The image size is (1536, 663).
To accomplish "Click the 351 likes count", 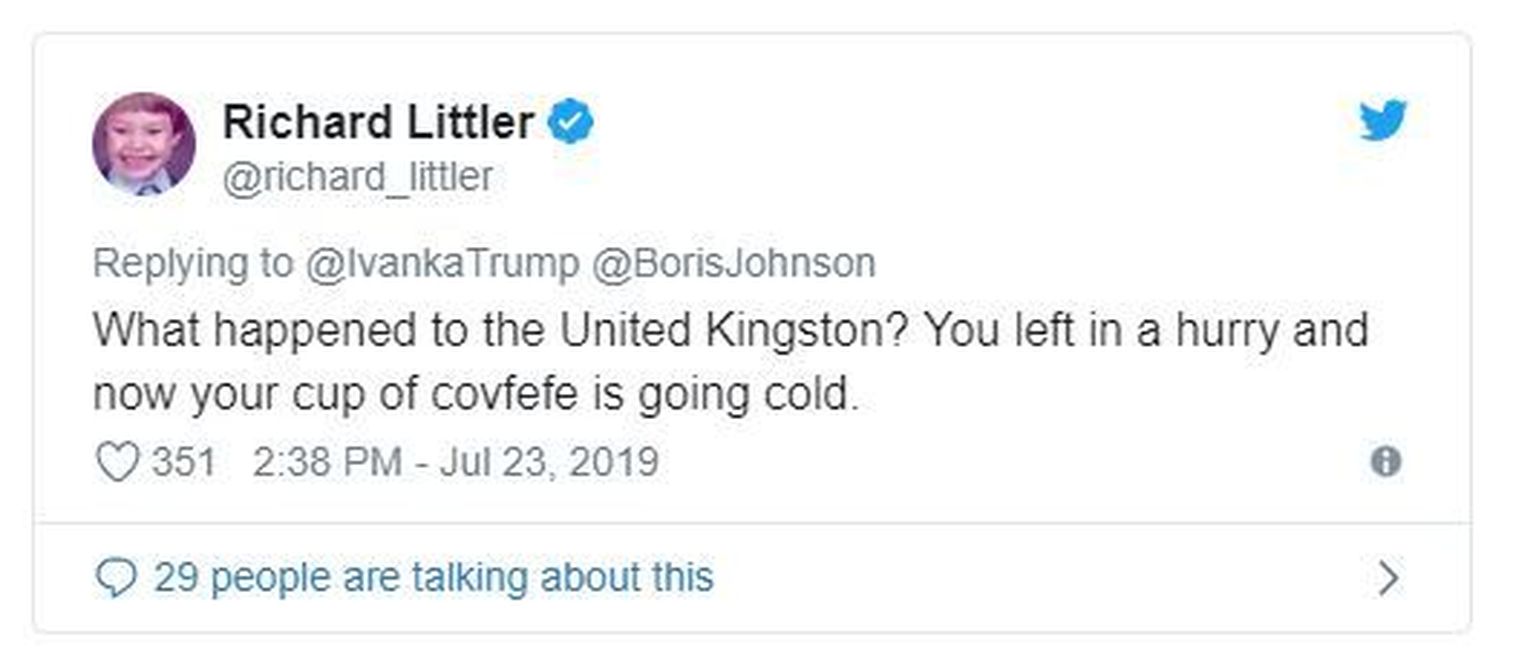I will (x=183, y=462).
